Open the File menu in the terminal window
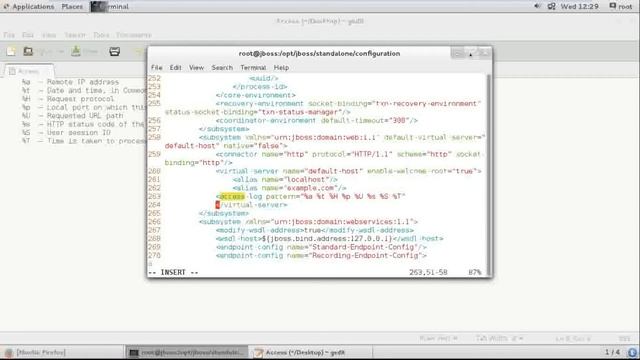The image size is (640, 360). pos(156,68)
